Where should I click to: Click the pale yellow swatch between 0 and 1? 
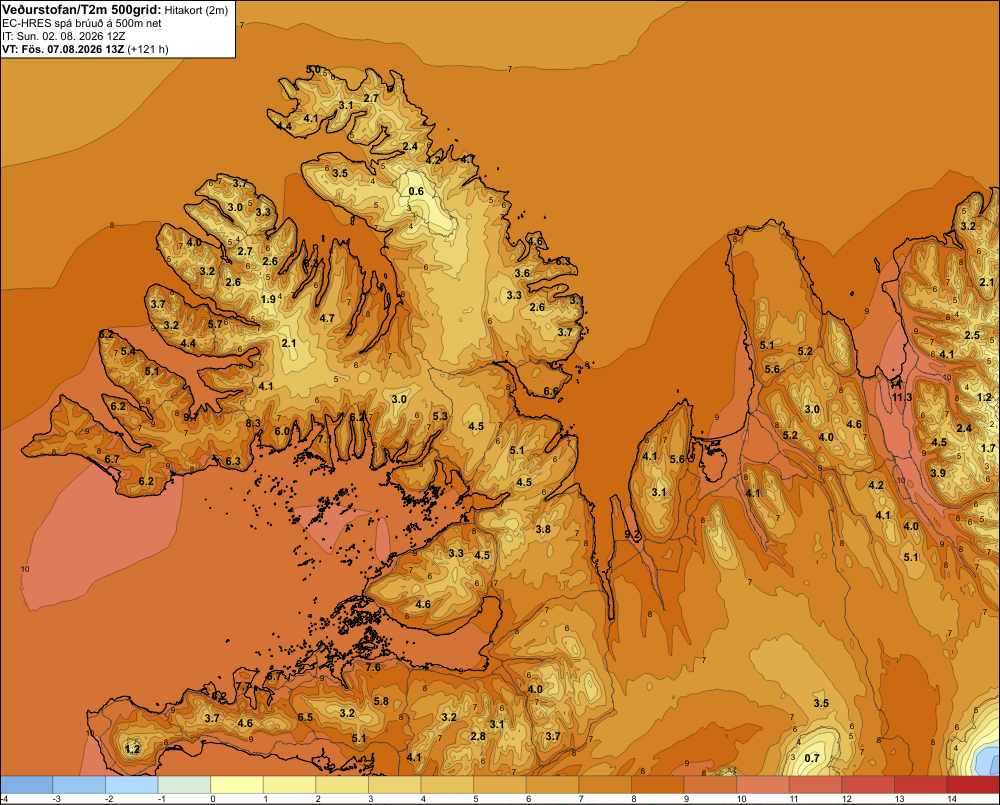[237, 785]
